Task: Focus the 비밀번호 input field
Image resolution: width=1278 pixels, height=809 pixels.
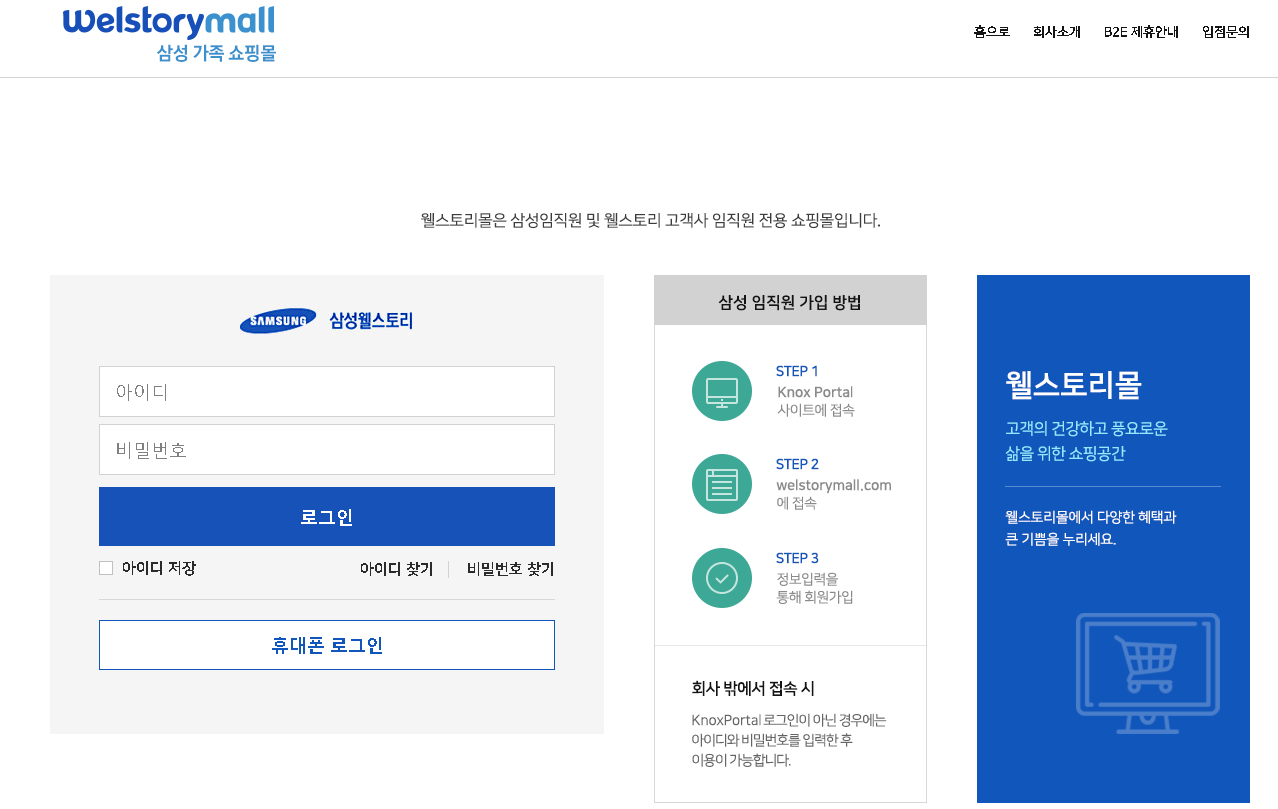Action: coord(327,450)
